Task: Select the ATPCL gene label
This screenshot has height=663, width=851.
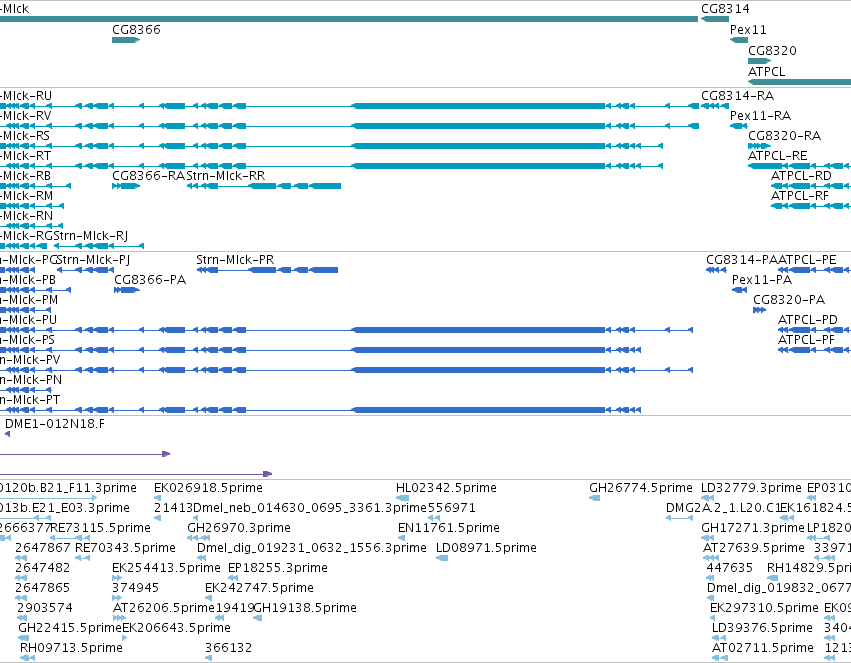Action: click(x=766, y=71)
